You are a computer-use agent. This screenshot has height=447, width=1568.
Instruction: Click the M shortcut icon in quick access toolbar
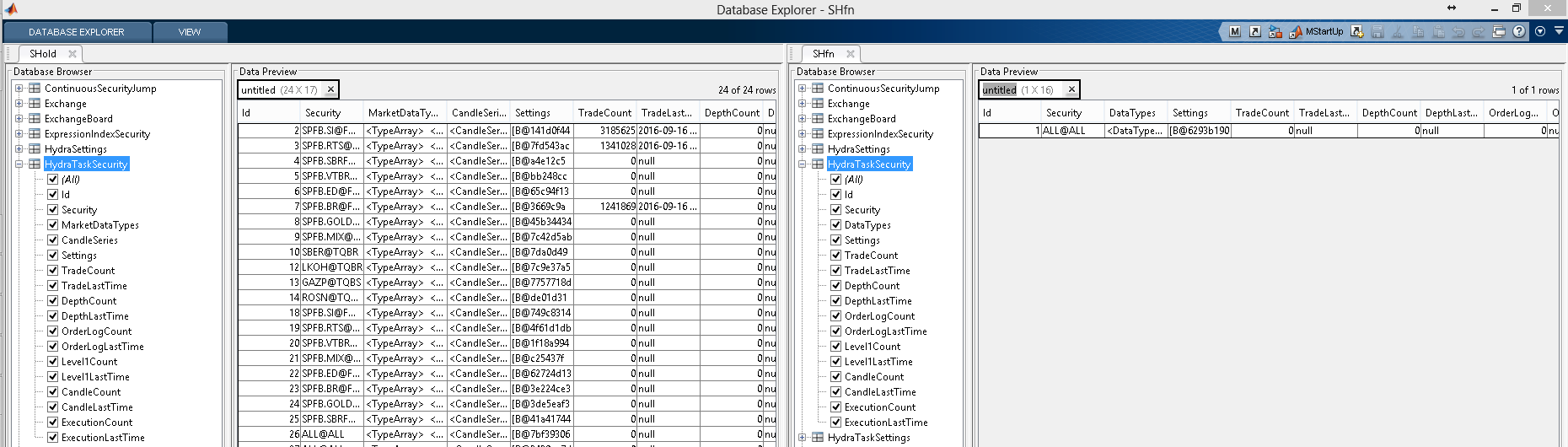click(1234, 31)
